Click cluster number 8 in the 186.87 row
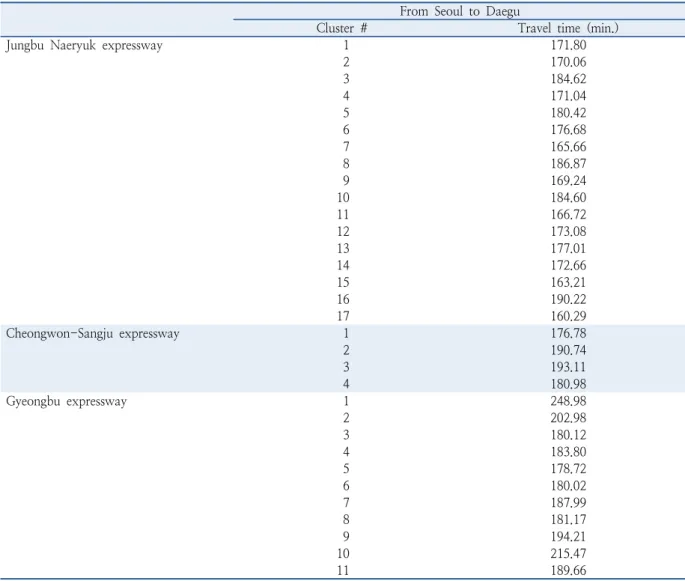Image resolution: width=685 pixels, height=581 pixels. (x=346, y=164)
